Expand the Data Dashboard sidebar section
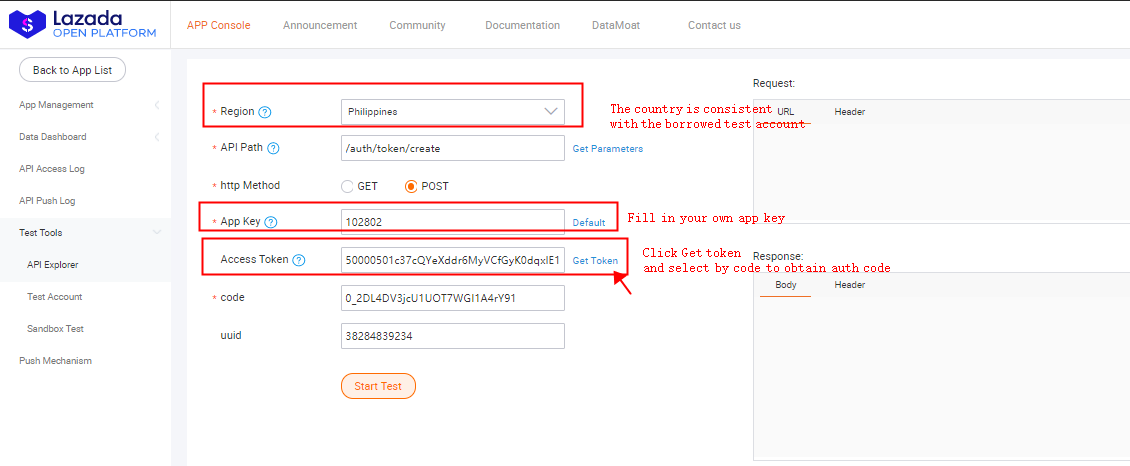The height and width of the screenshot is (466, 1130). coord(157,137)
